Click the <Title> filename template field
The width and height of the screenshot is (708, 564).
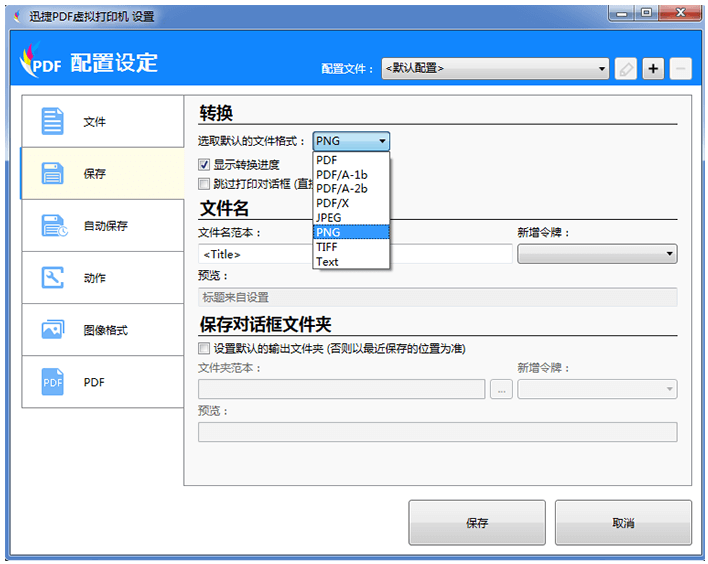pyautogui.click(x=355, y=254)
